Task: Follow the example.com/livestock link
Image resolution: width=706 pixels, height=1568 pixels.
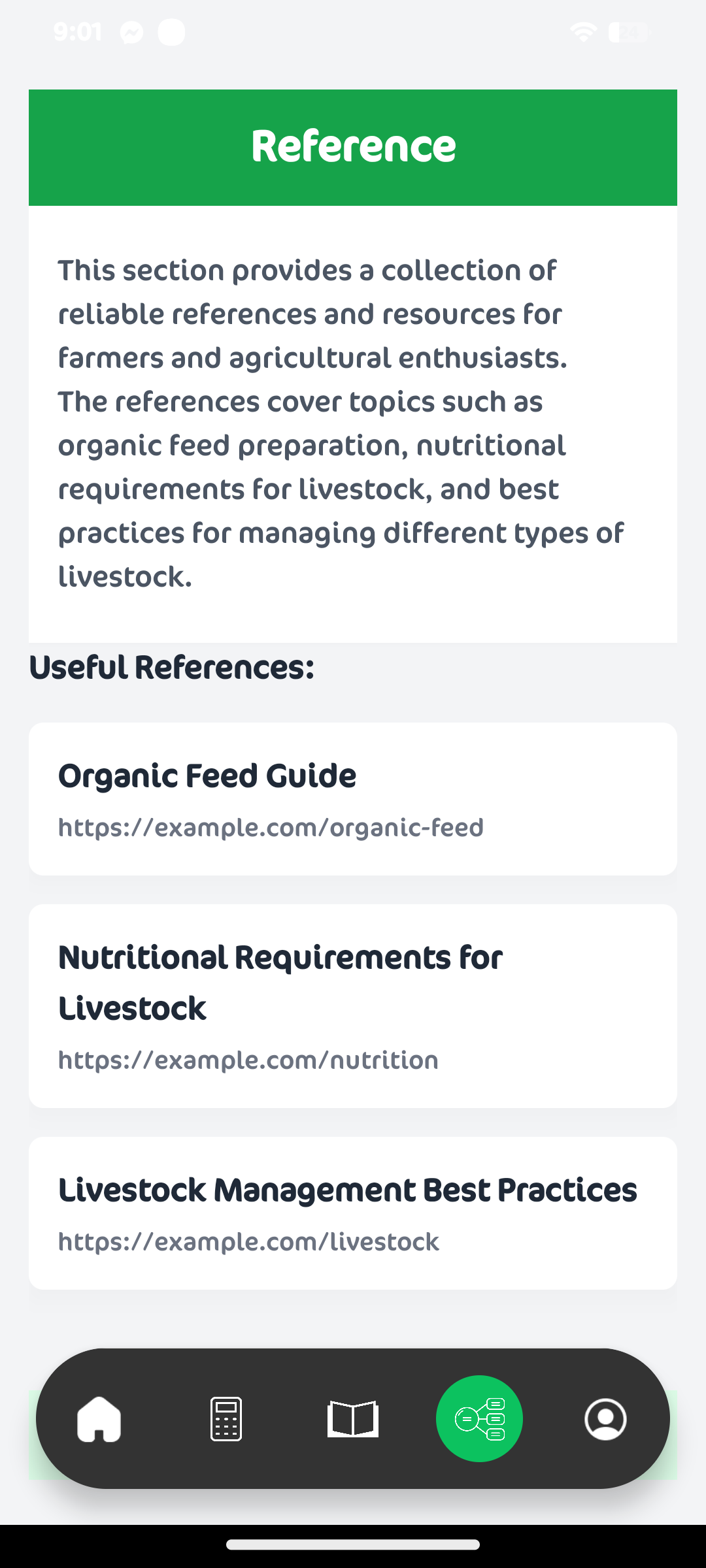Action: pos(248,1242)
